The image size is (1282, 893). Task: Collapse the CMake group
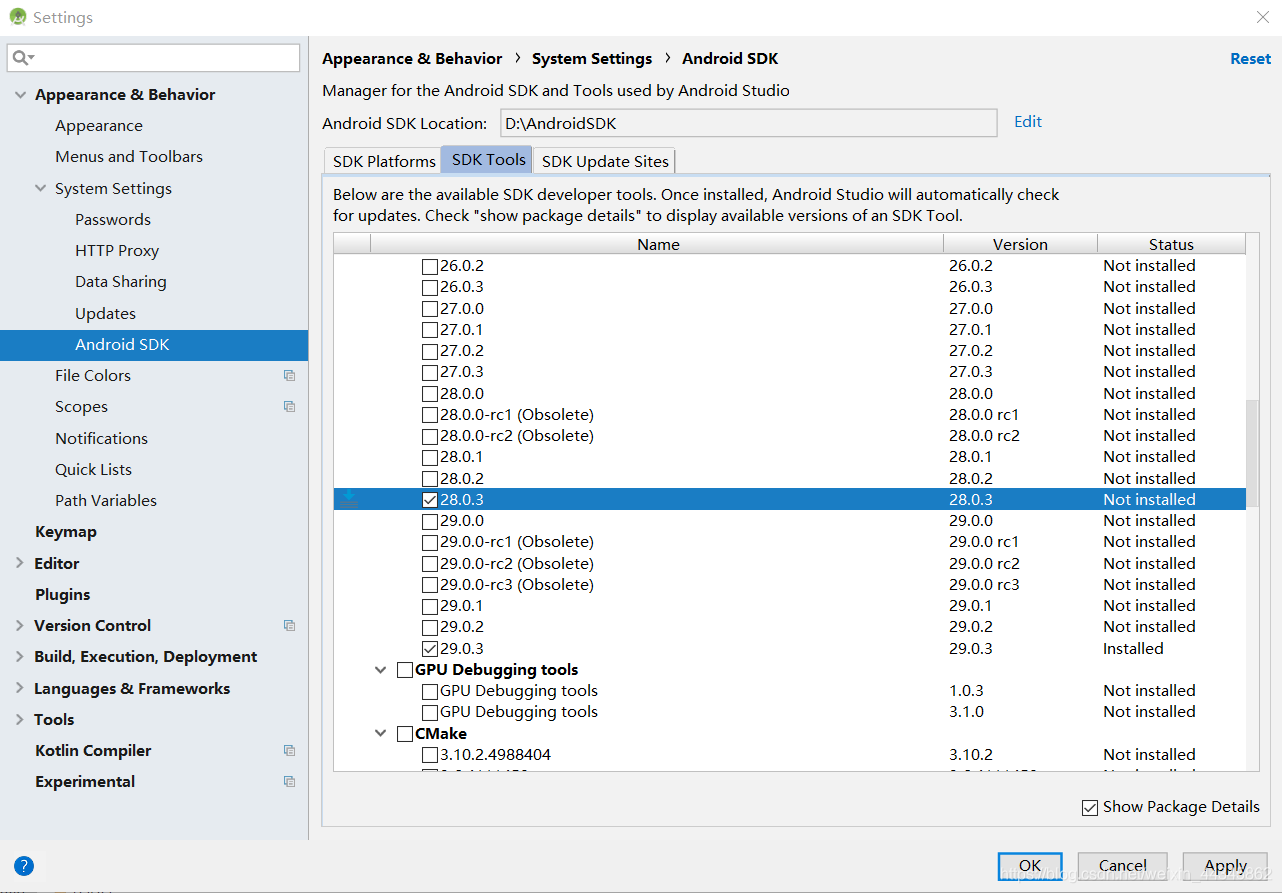click(x=380, y=733)
